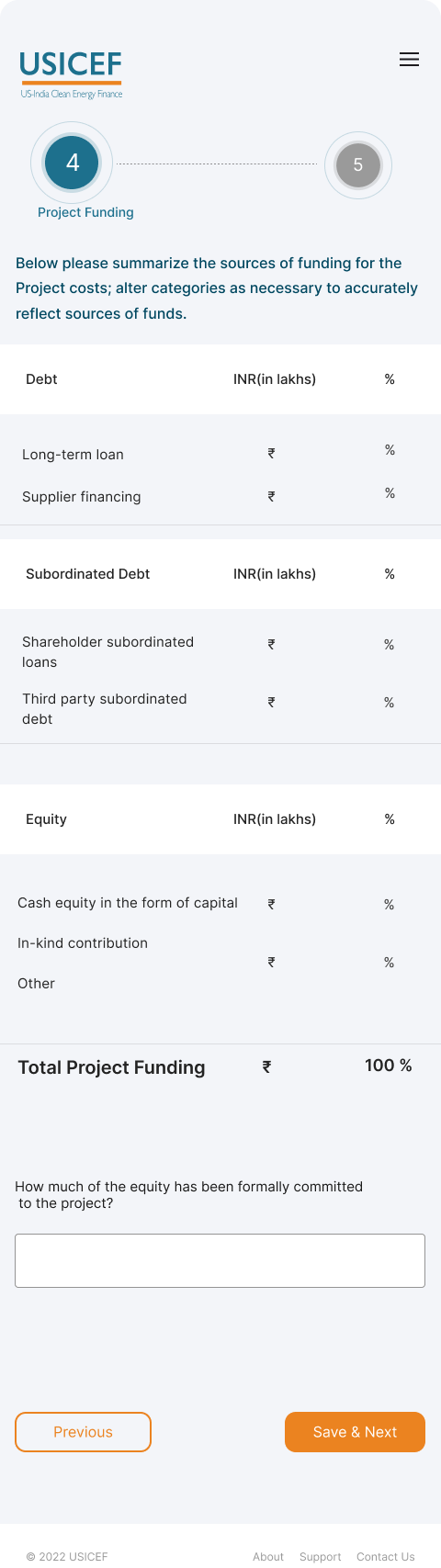Click rupee field for Shareholder subordinated loans
The image size is (441, 1568).
[271, 645]
